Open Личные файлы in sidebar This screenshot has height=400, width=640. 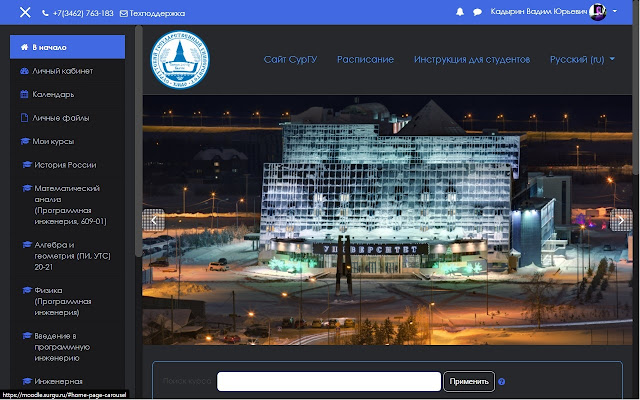pos(67,118)
